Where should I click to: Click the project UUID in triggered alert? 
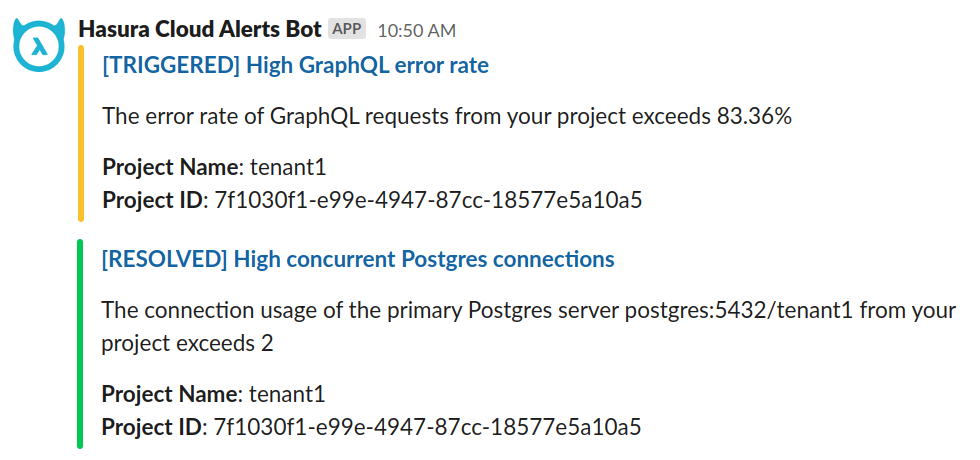(428, 200)
